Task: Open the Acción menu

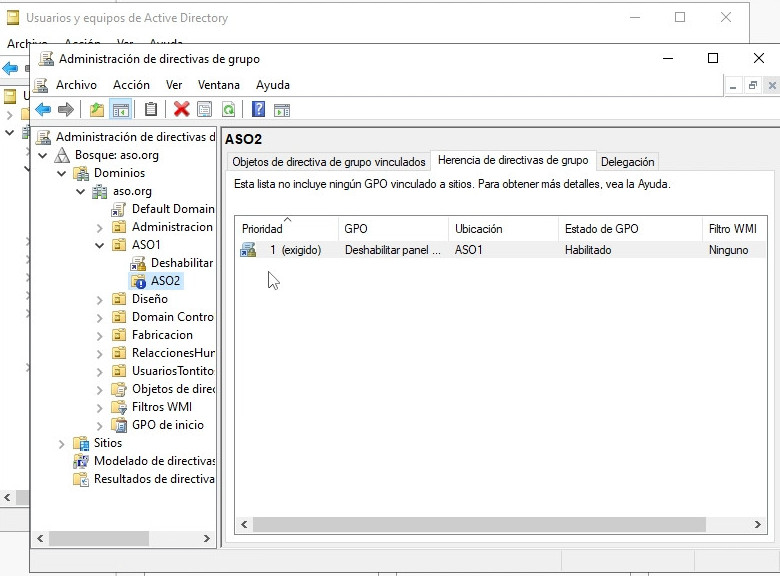Action: (131, 85)
